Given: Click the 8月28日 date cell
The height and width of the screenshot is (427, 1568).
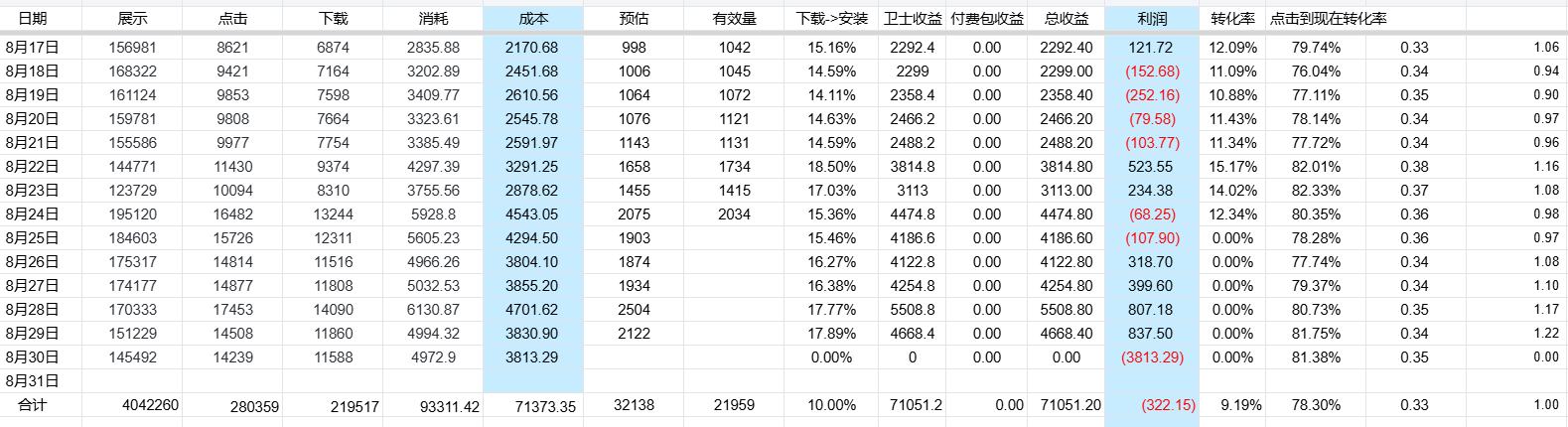Looking at the screenshot, I should tap(33, 309).
